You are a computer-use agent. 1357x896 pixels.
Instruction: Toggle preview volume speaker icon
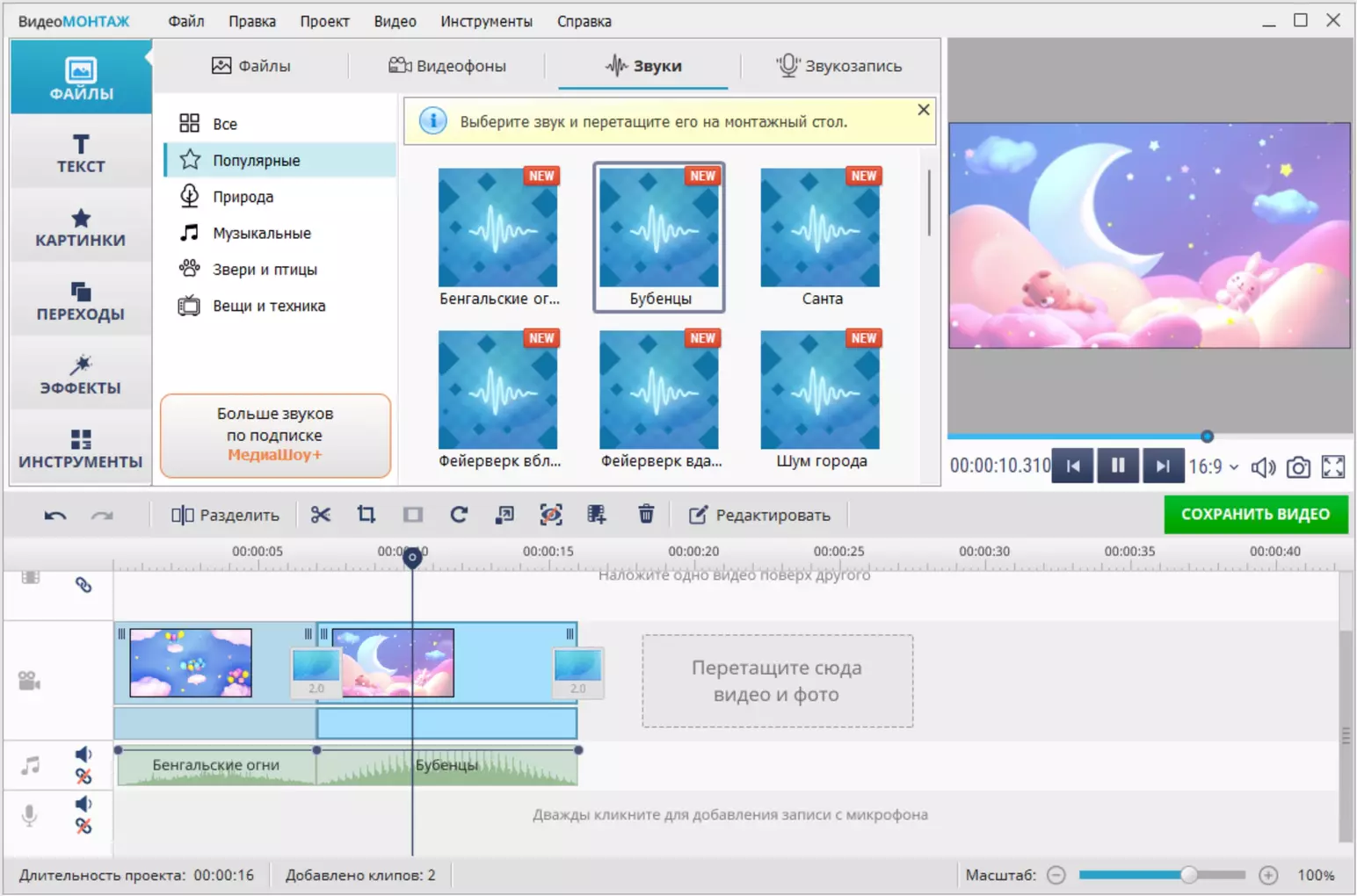tap(1263, 467)
